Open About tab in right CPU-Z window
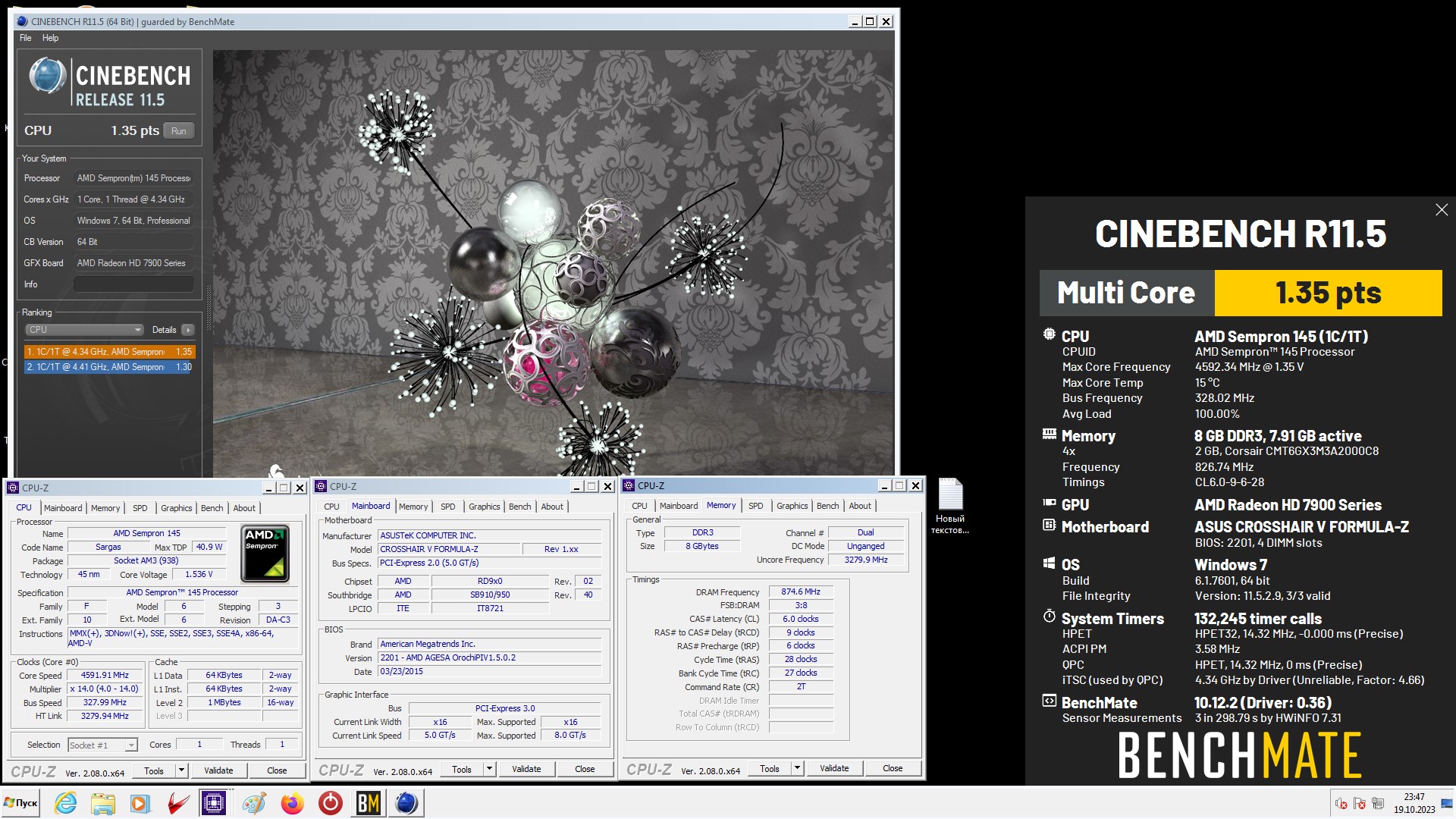The height and width of the screenshot is (819, 1456). (860, 506)
